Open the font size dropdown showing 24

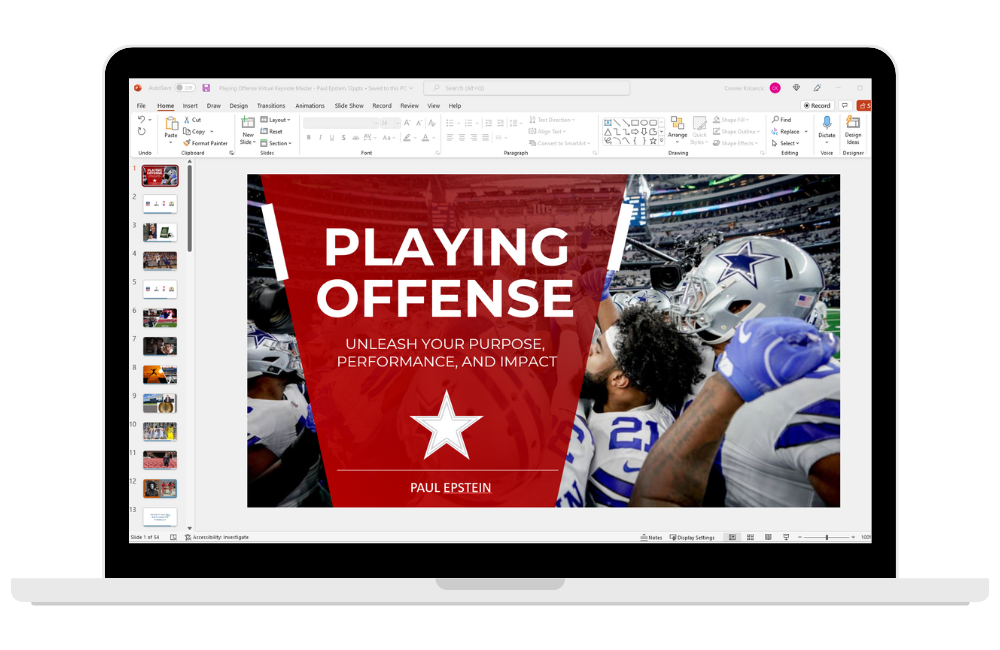pos(390,122)
